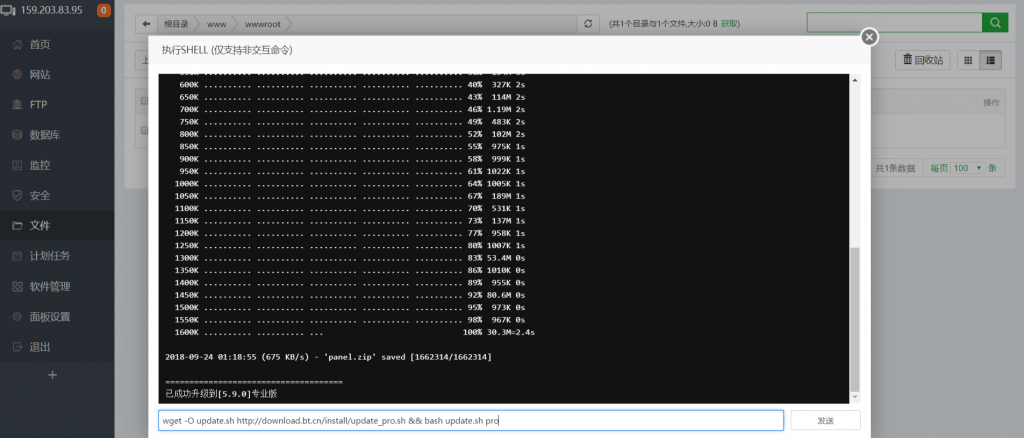Open the FTP management page
This screenshot has height=438, width=1024.
pos(38,105)
